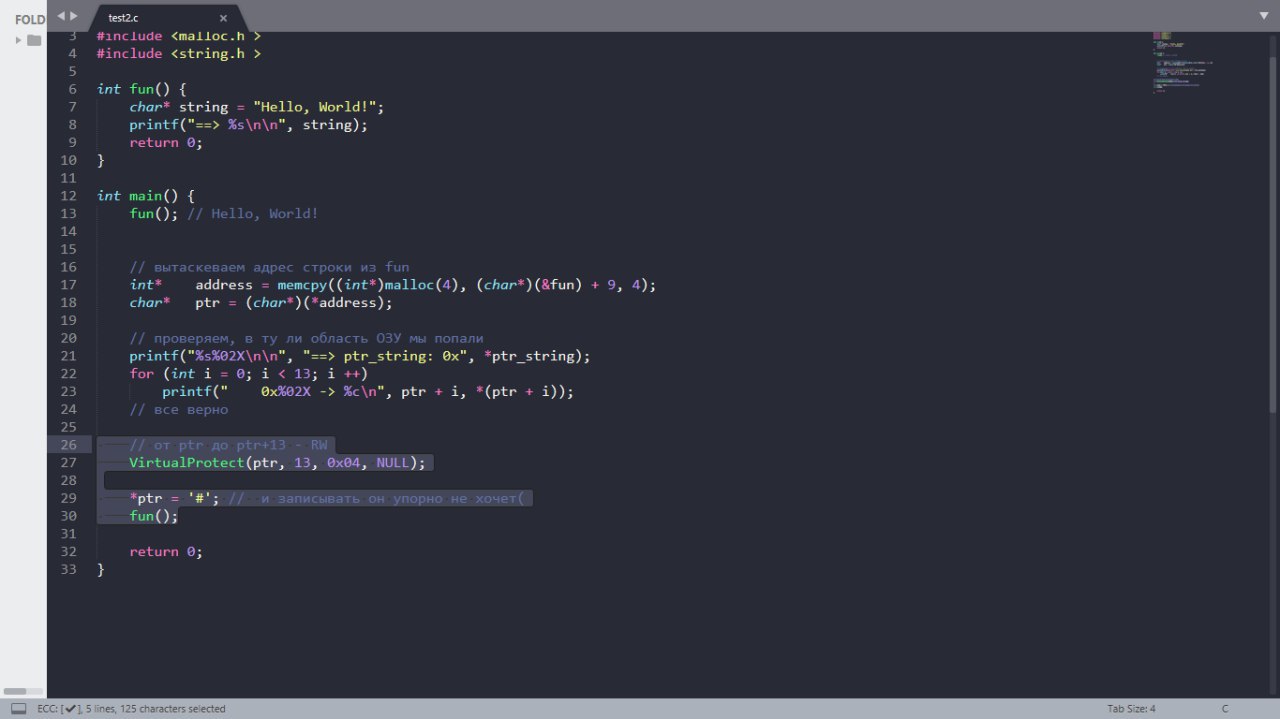Screen dimensions: 1280x719
Task: Click the '// вытаскеваем адрес строки' comment
Action: 270,267
